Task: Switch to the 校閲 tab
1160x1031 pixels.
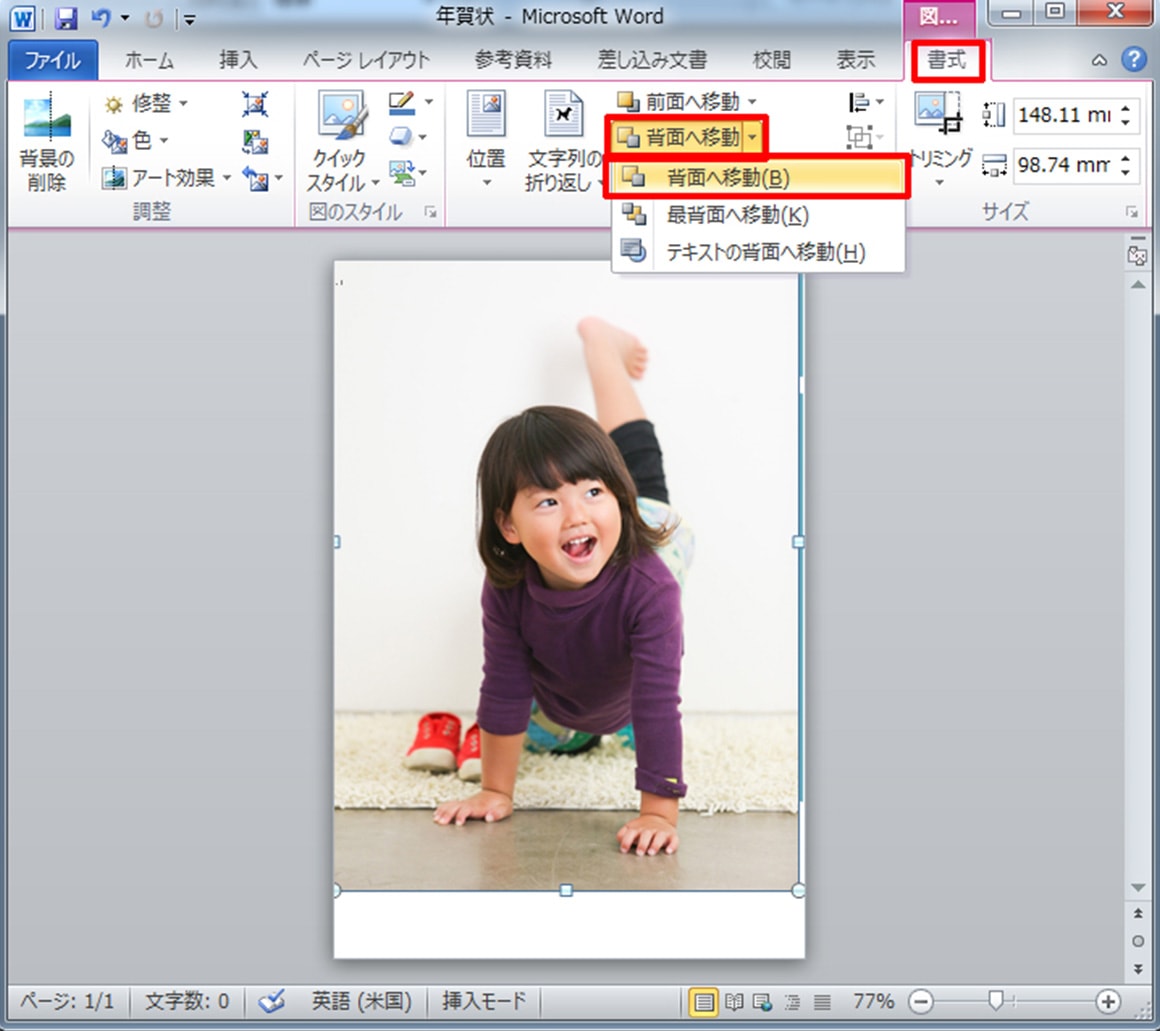Action: (x=771, y=60)
